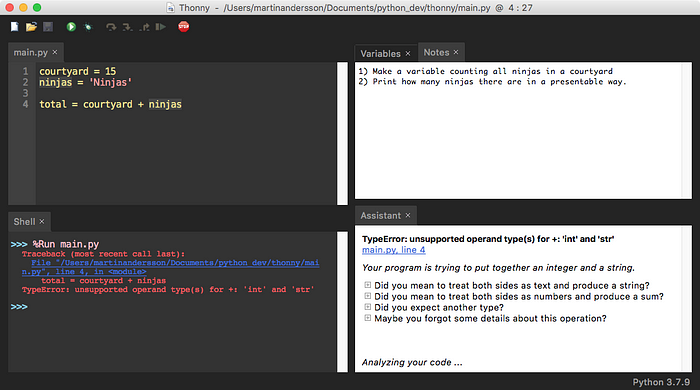
Task: Open the main.py, line 4 link
Action: click(393, 250)
